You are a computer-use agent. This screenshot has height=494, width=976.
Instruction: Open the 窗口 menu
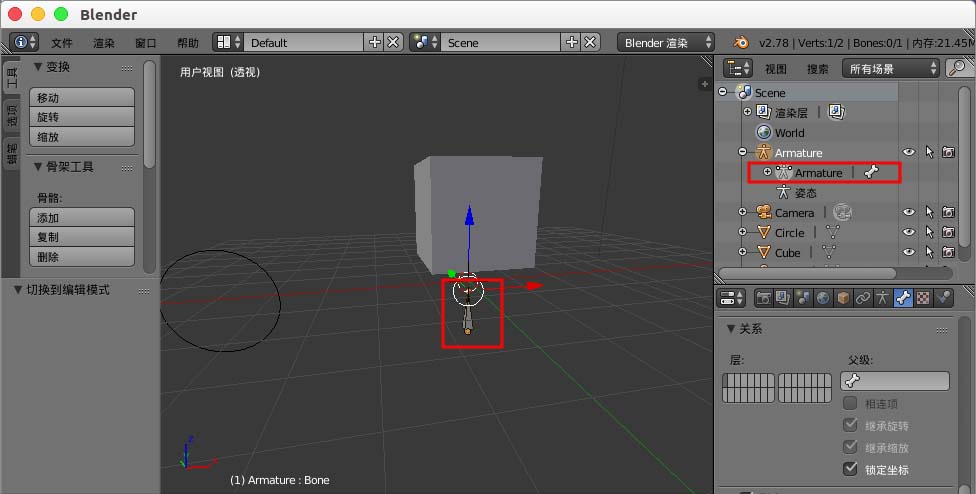146,43
